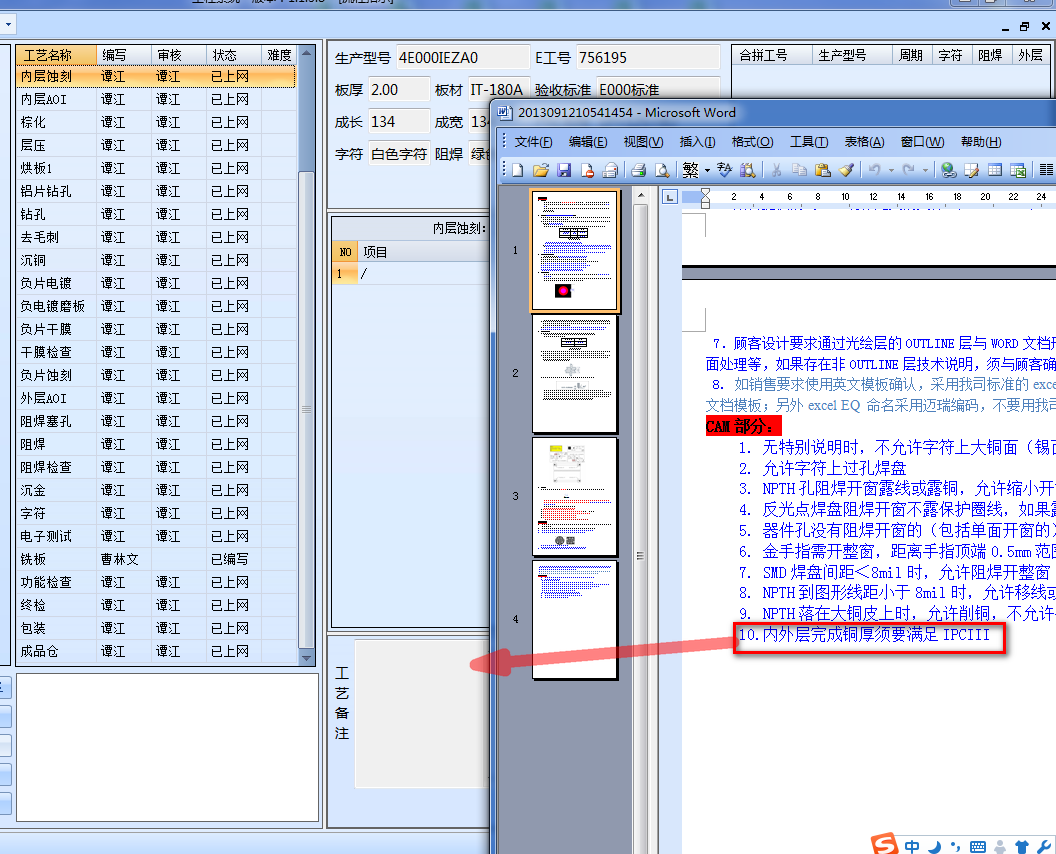Click the E-mail/fax icon in Word toolbar

point(610,170)
